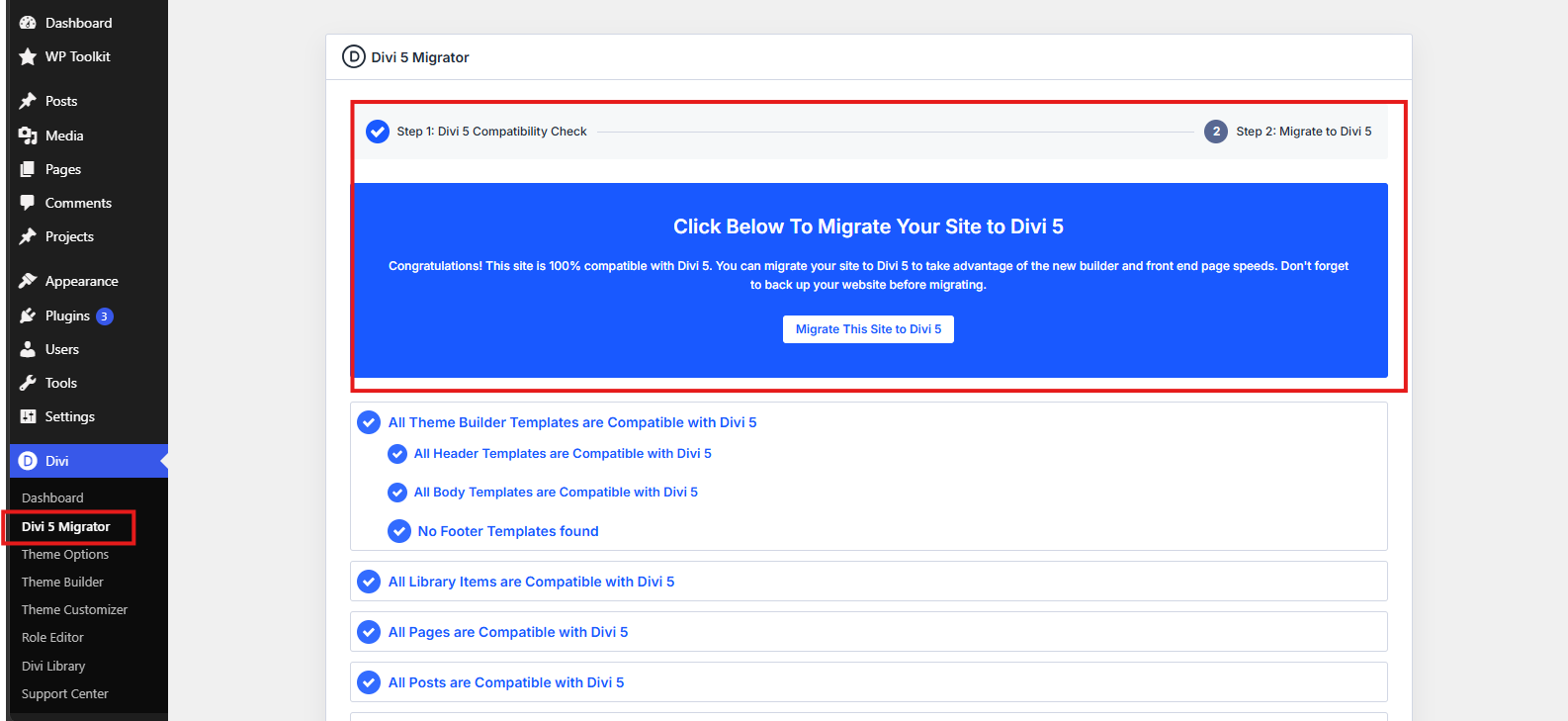Click Step 2: Migrate to Divi 5 label

pyautogui.click(x=1304, y=132)
